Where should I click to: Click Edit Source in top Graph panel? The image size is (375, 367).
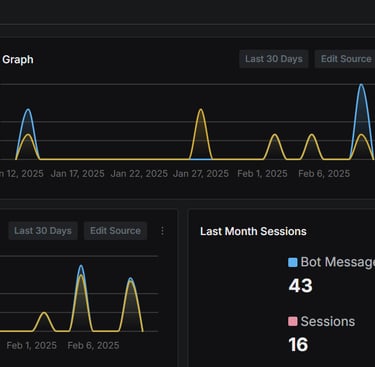pos(345,59)
